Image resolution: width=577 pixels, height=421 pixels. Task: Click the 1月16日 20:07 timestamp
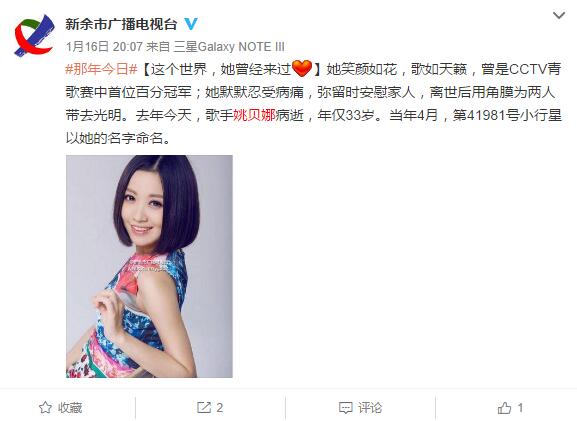tap(104, 47)
